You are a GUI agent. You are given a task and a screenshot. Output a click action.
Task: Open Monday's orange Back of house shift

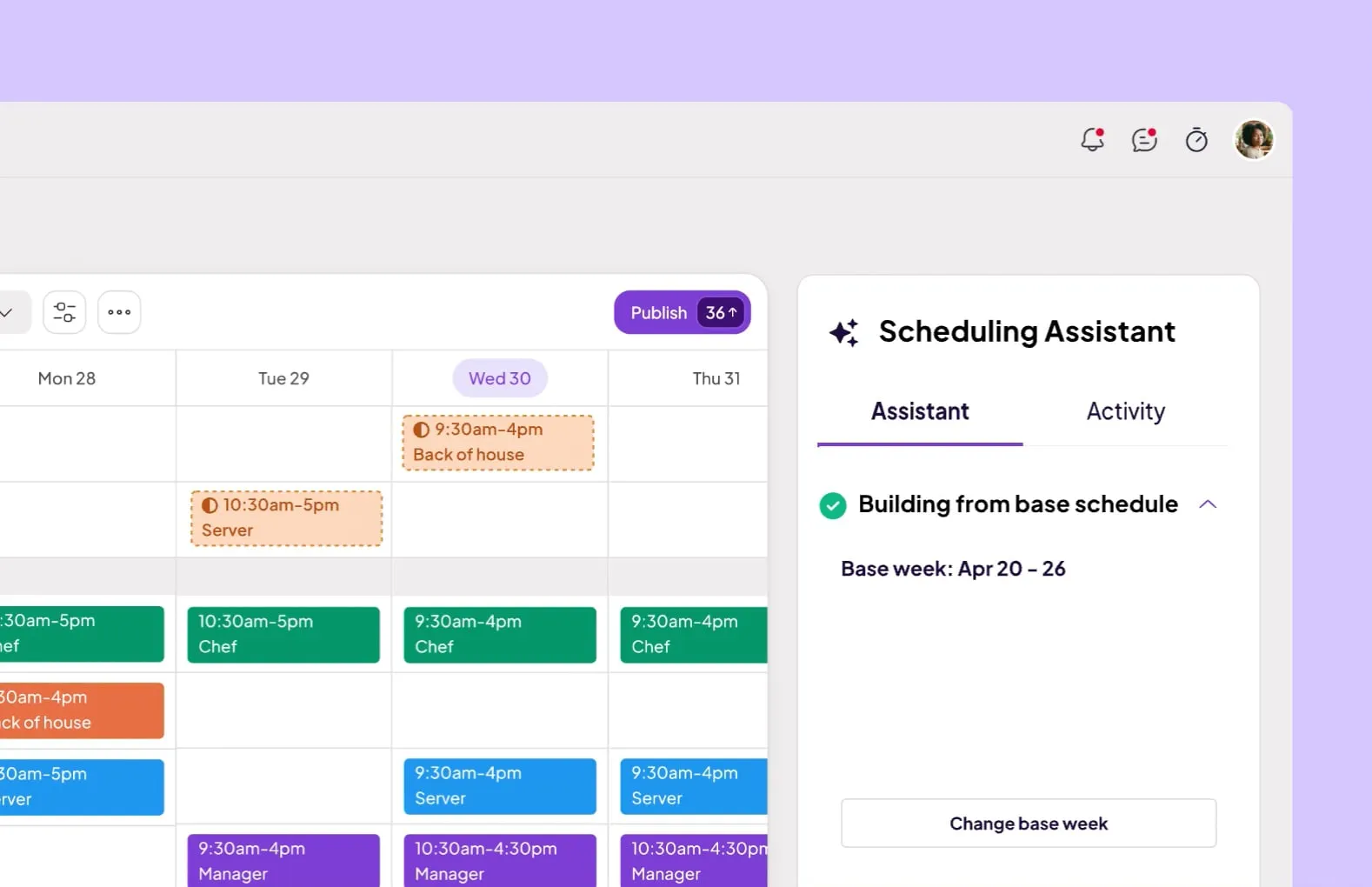(x=82, y=710)
